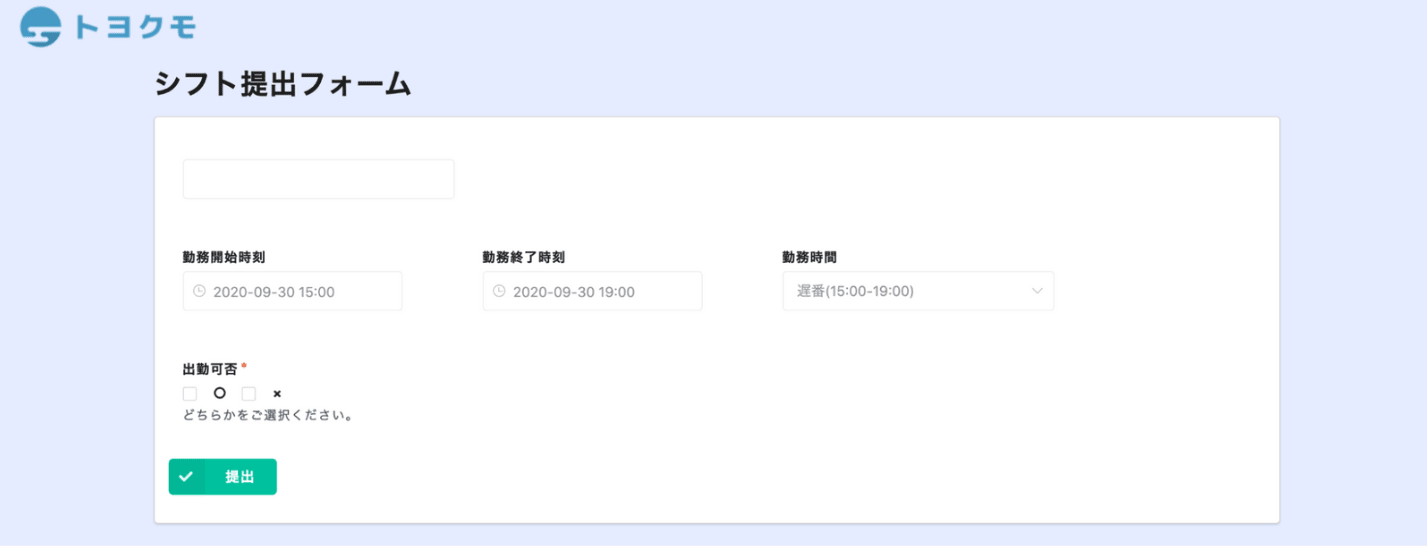
Task: Click clock icon in 勤務開始時刻 field
Action: (x=199, y=292)
